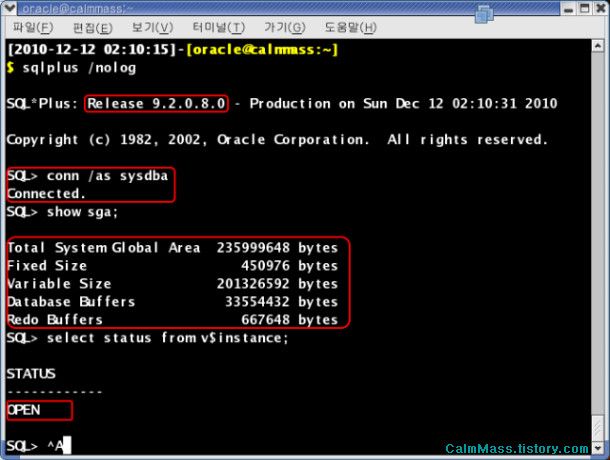Click the 'Release 9.2.0.8.0' text
This screenshot has height=460, width=610.
coord(156,104)
